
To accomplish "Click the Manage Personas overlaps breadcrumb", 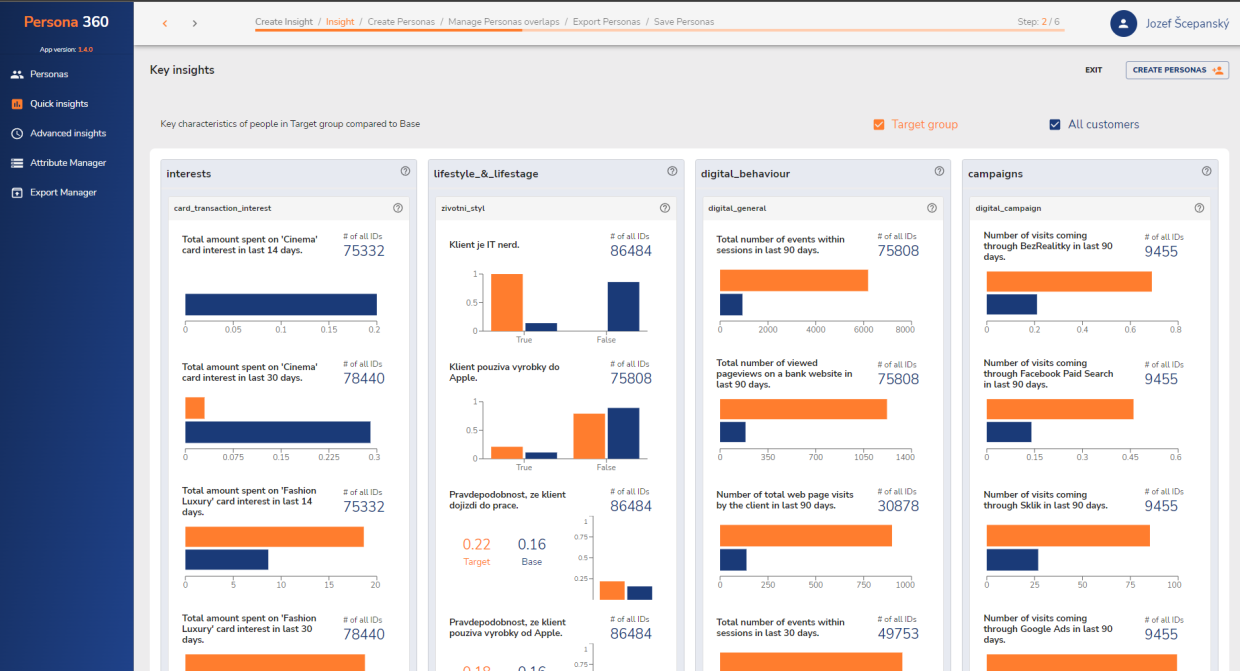I will pyautogui.click(x=504, y=22).
